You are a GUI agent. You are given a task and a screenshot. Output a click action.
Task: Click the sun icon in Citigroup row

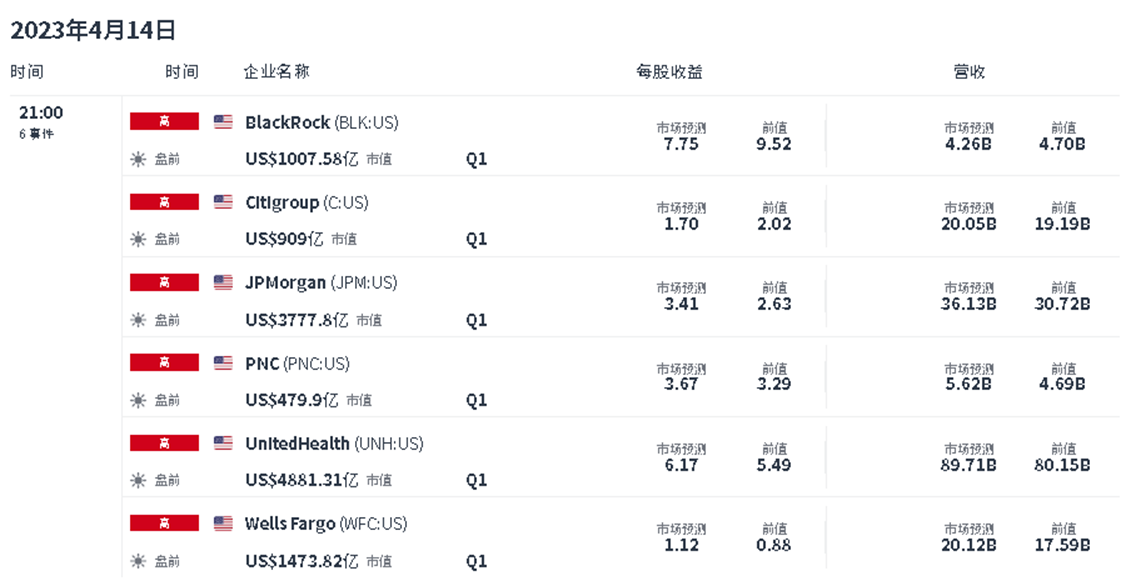point(138,239)
